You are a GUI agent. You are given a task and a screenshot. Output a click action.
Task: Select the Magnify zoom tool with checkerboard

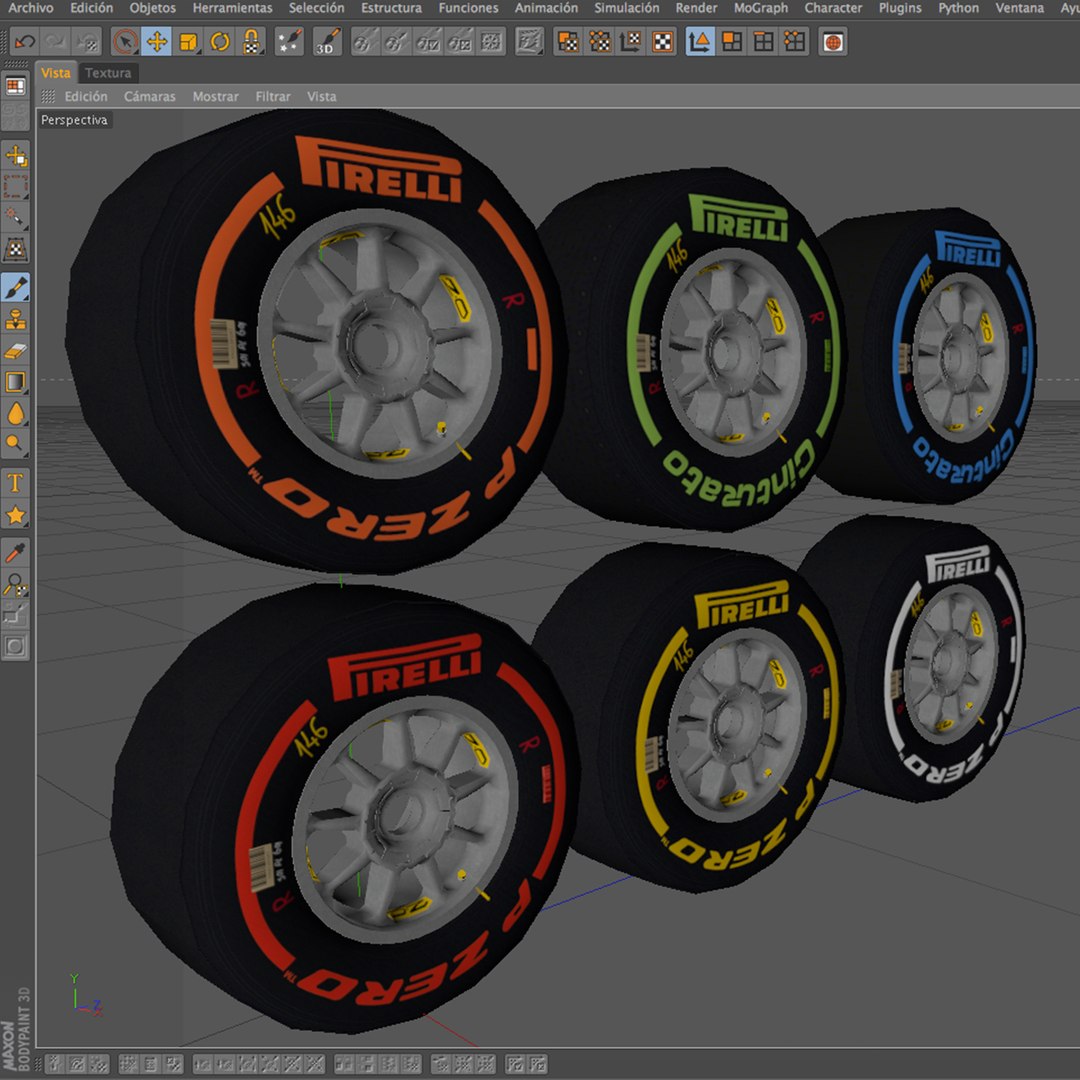coord(15,584)
